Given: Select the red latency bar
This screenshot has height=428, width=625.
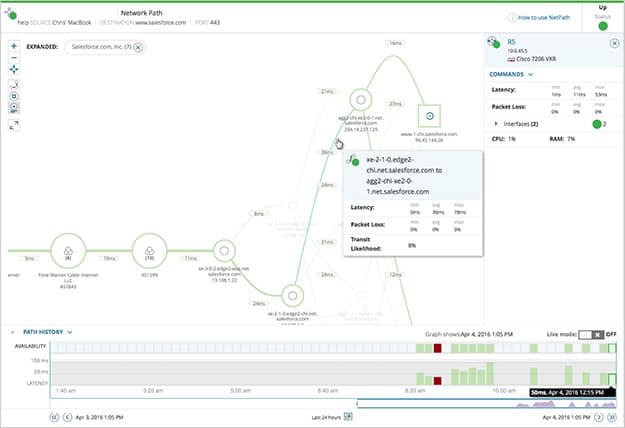Looking at the screenshot, I should tap(437, 381).
